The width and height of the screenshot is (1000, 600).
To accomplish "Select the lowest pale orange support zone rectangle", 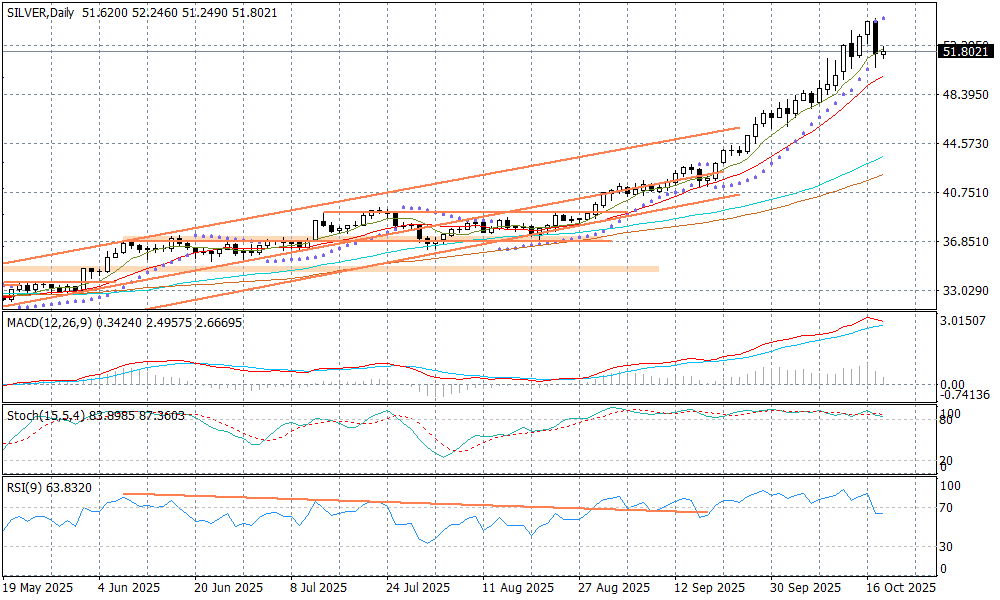I will click(330, 269).
